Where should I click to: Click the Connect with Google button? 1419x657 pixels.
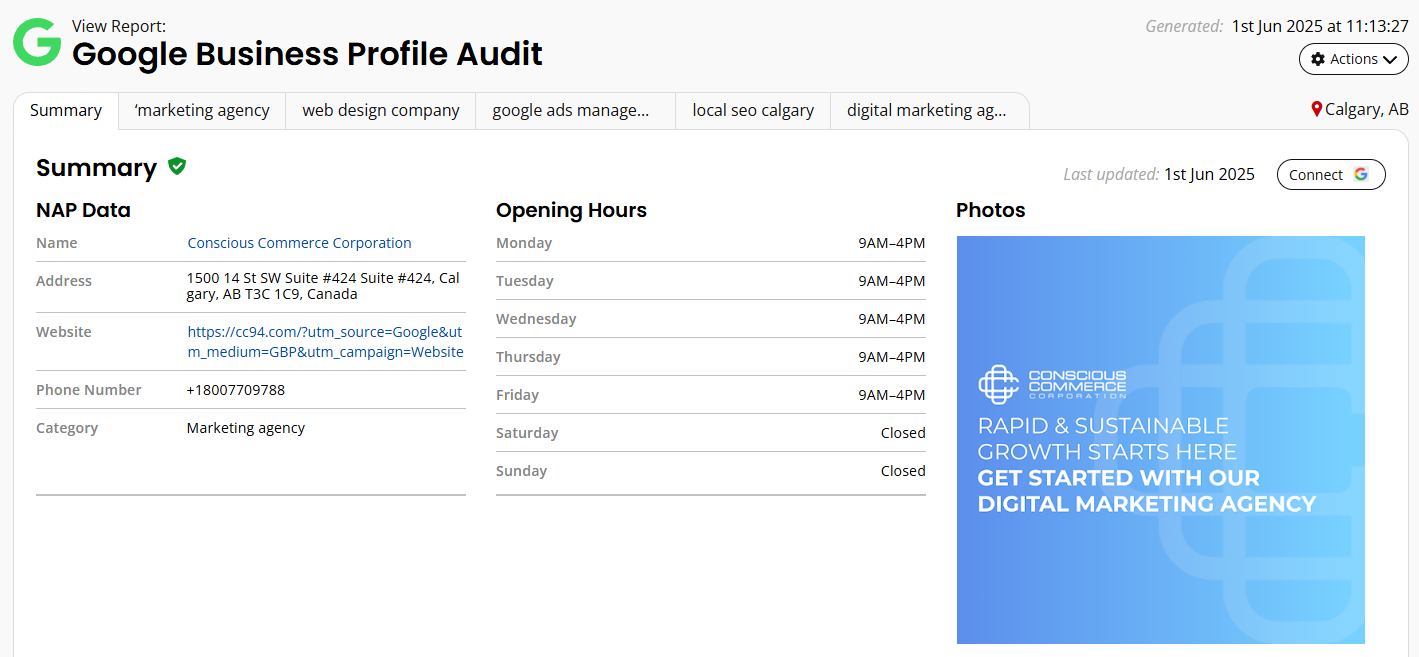click(x=1331, y=174)
